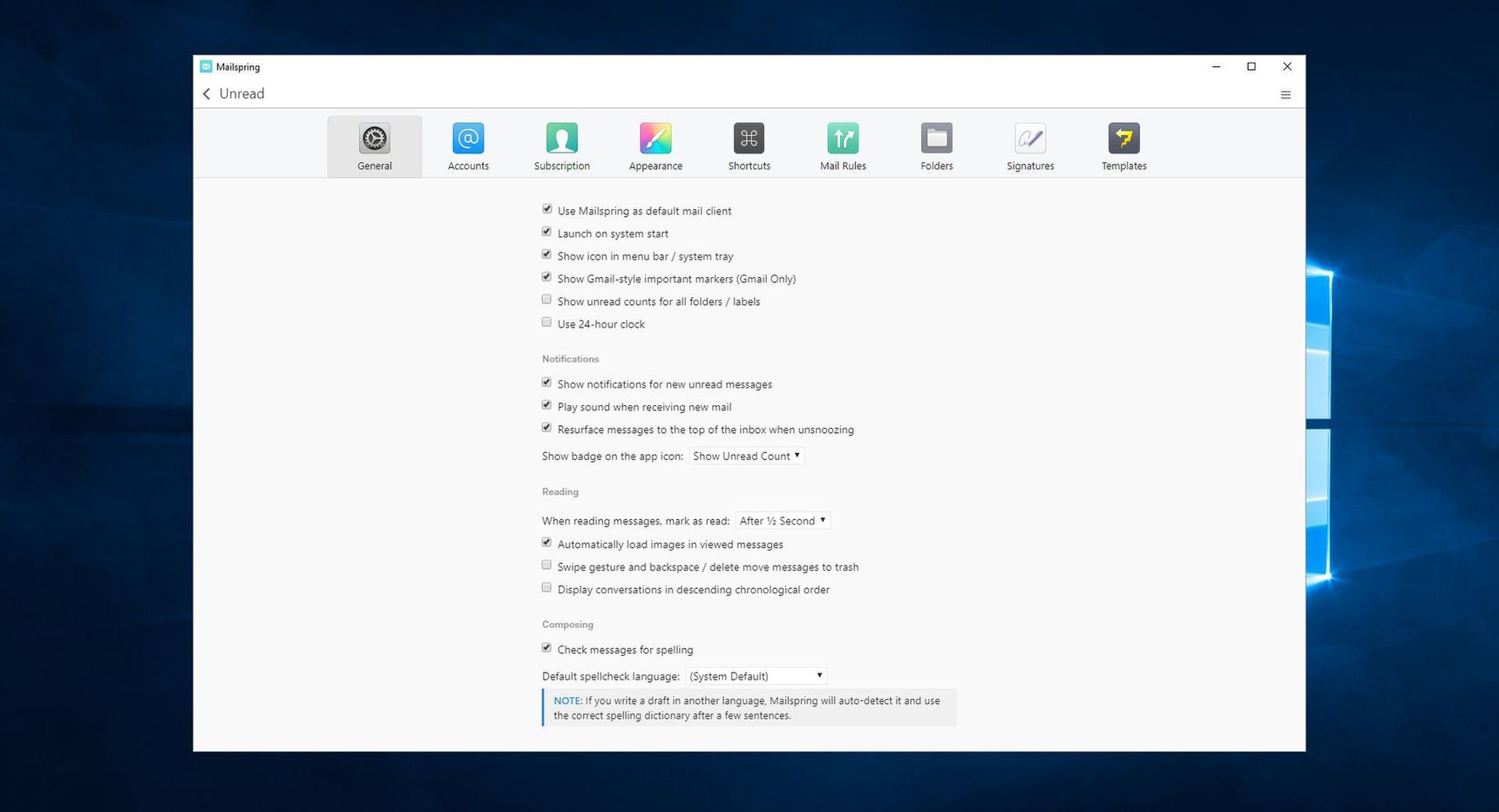Switch to the Signatures tab label
Screen dimensions: 1499x812
[x=1030, y=166]
